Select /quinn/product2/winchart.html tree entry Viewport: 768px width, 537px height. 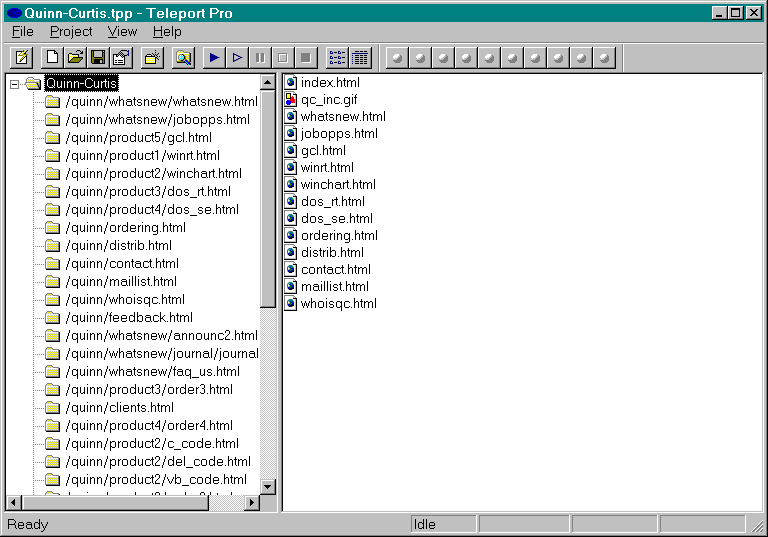coord(153,173)
